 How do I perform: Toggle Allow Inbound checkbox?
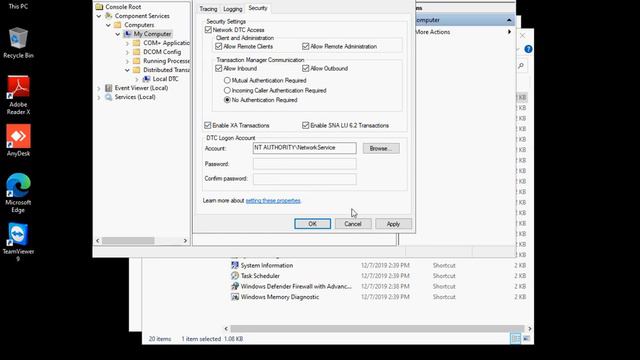[219, 68]
